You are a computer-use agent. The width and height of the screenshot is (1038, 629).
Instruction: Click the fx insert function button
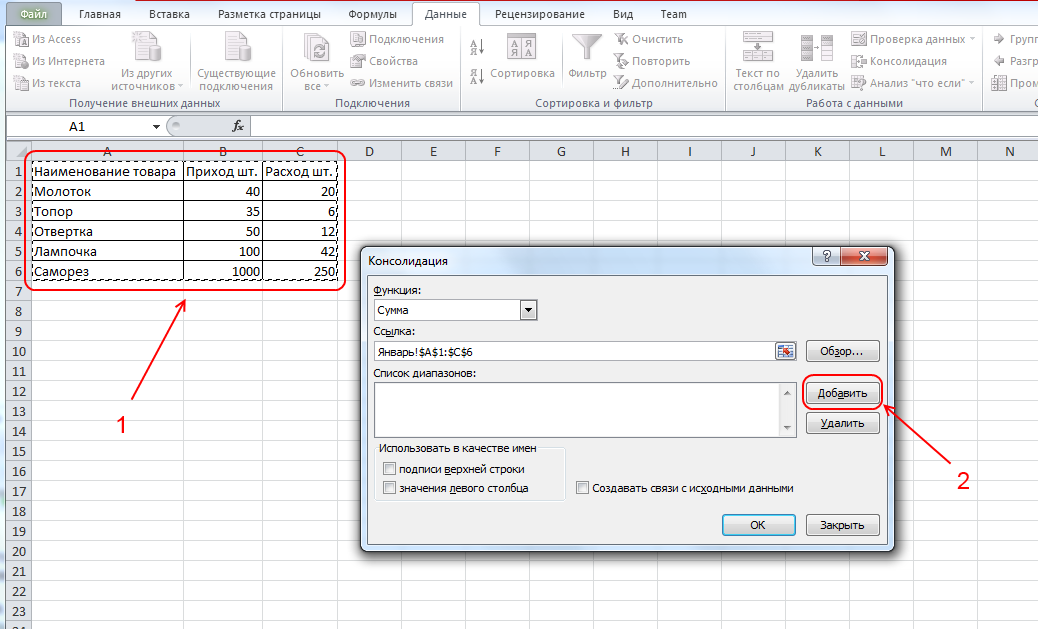click(238, 126)
